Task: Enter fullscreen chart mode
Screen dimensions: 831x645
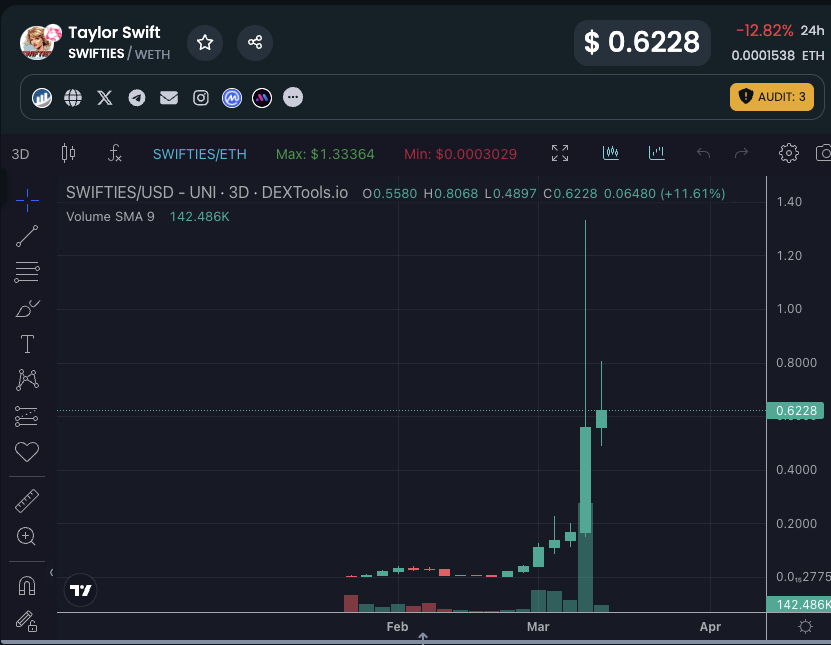Action: tap(560, 153)
